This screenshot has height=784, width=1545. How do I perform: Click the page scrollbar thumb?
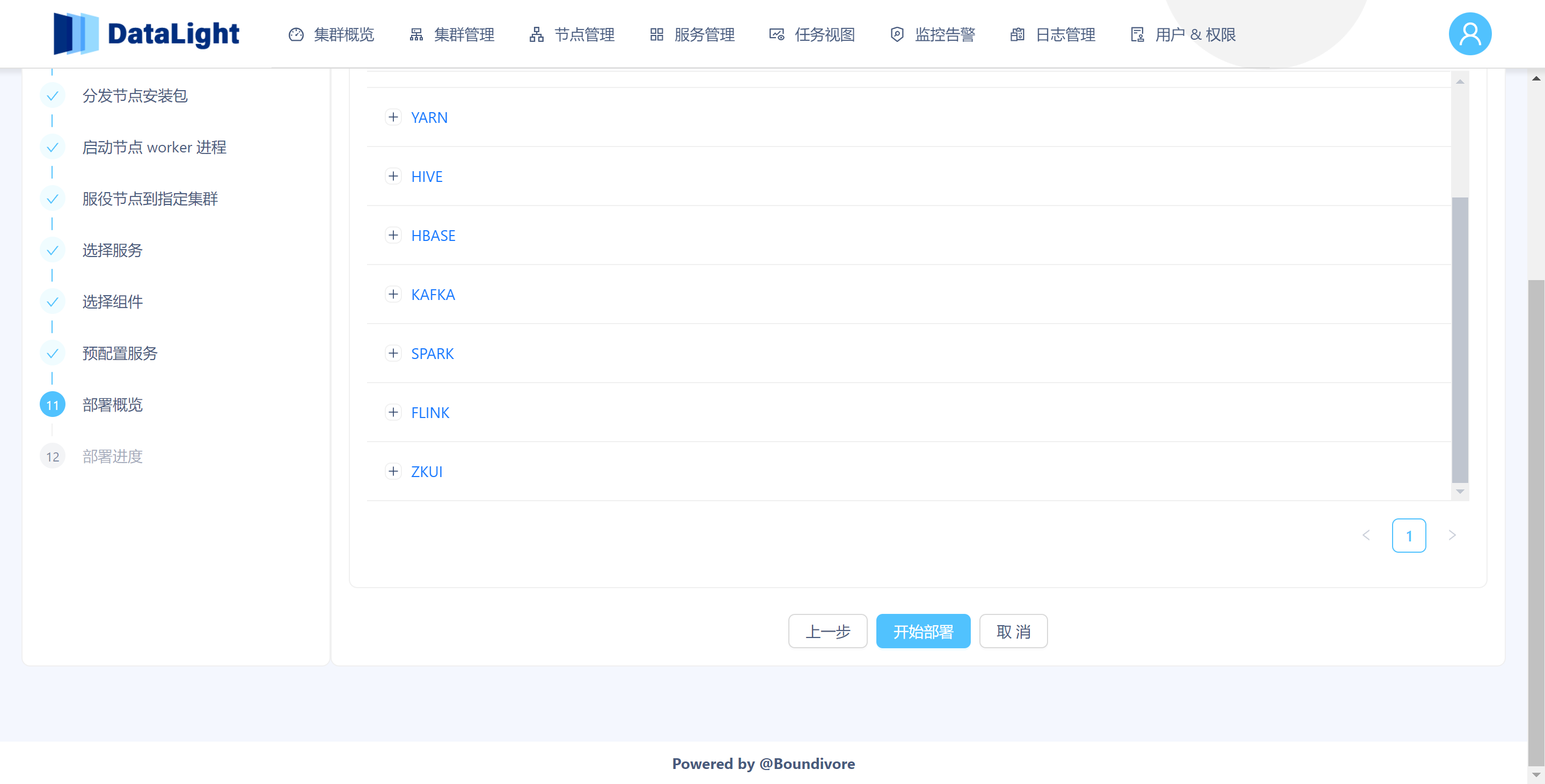(x=1536, y=522)
